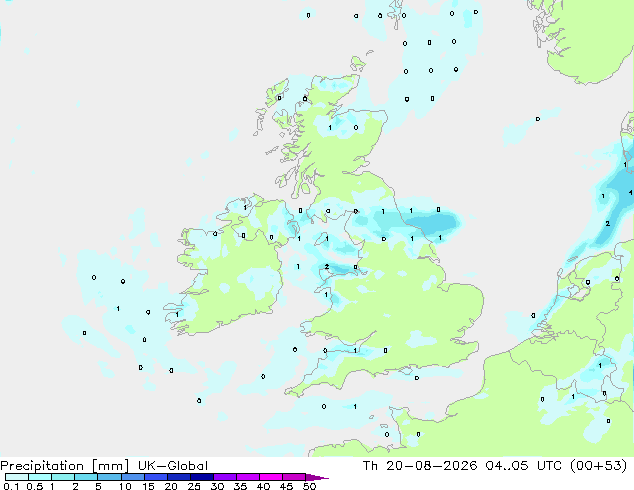Click the 45–50 mm legend color swatch
The width and height of the screenshot is (634, 490).
coord(294,477)
